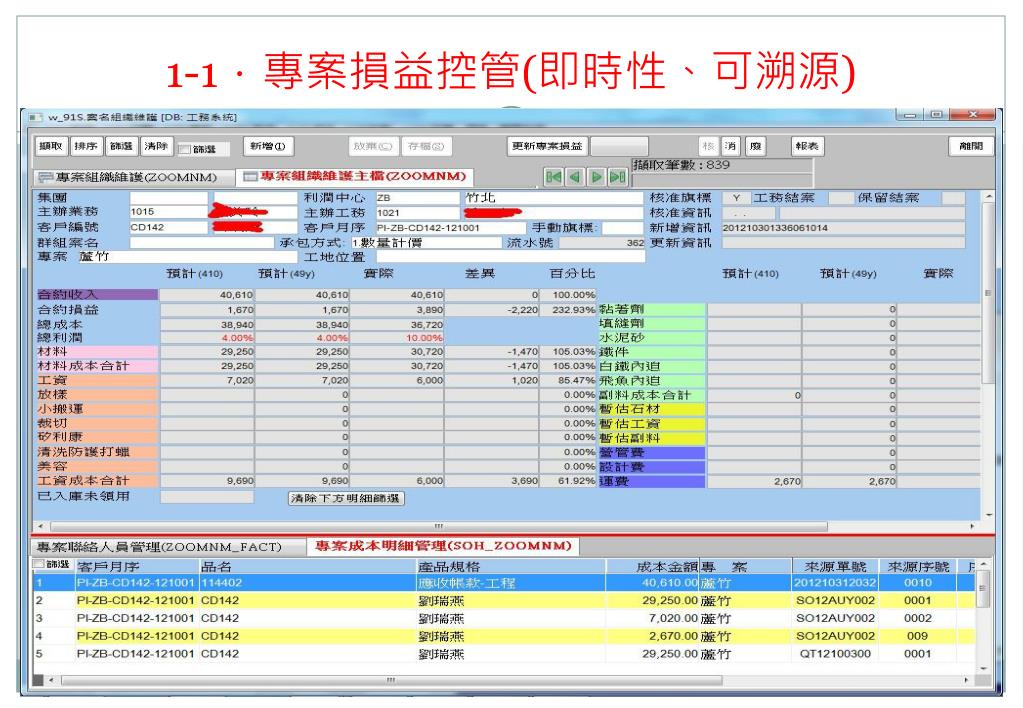Click the 主辦工務 field containing 1021
This screenshot has height=708, width=1023.
click(x=418, y=213)
